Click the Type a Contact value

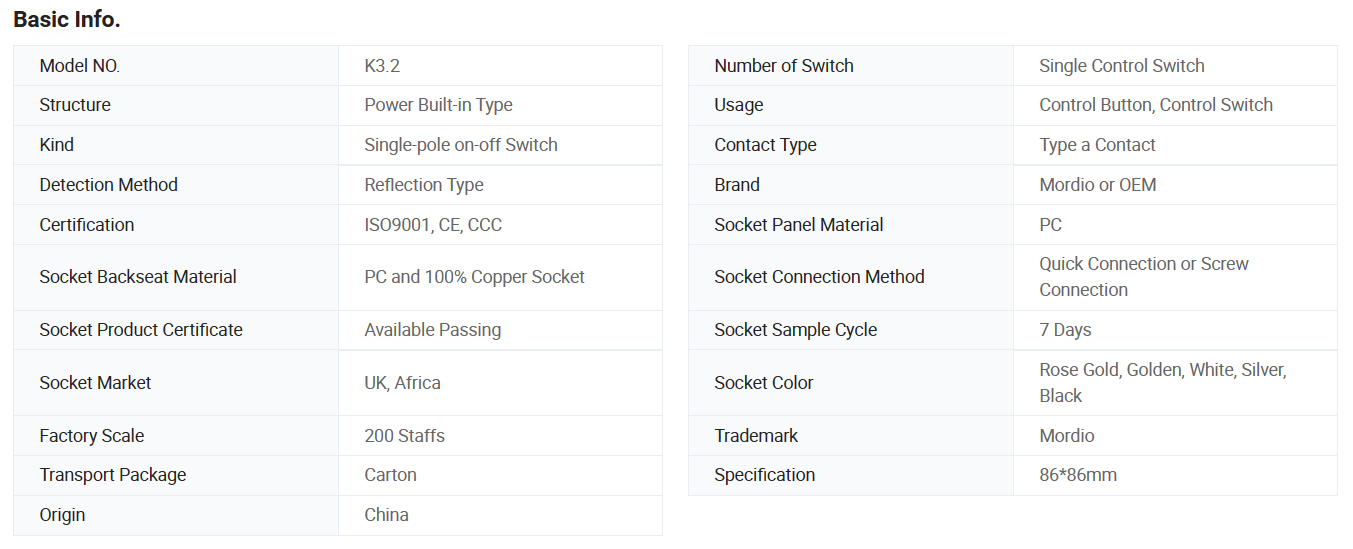[1097, 145]
